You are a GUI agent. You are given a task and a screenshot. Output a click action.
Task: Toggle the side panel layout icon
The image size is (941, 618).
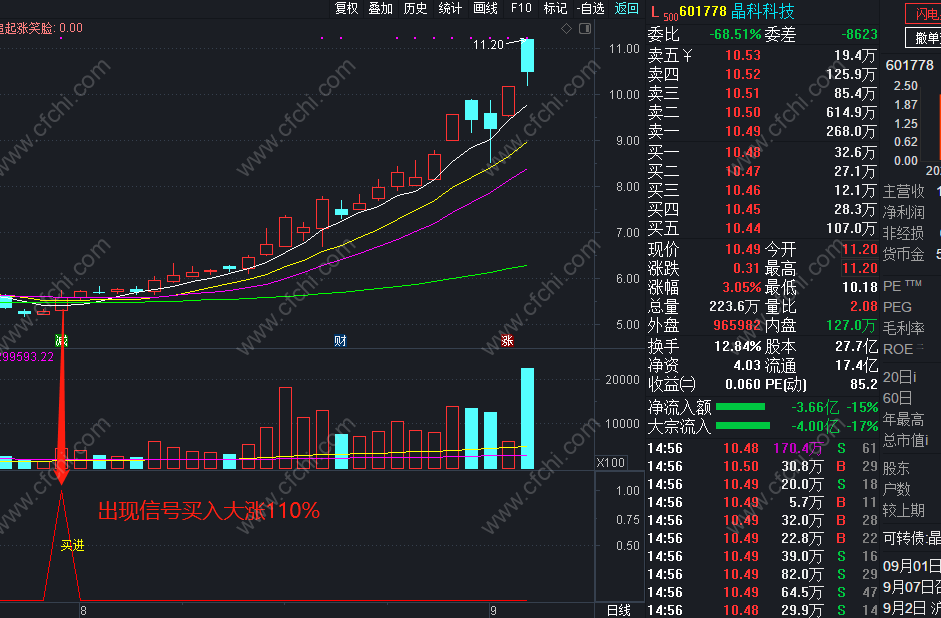pos(585,29)
